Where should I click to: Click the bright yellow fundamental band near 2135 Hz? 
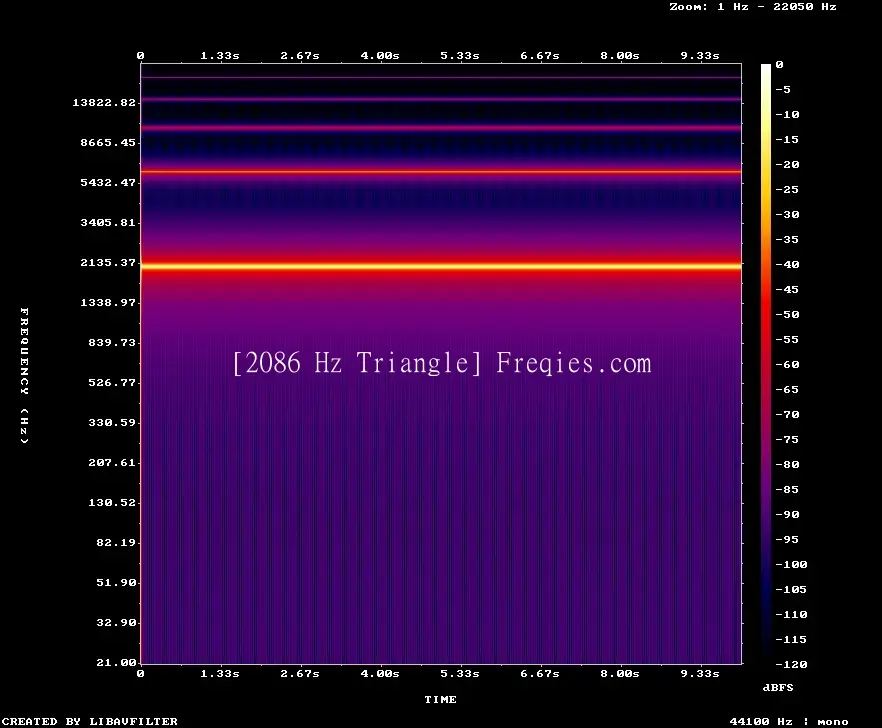[441, 266]
